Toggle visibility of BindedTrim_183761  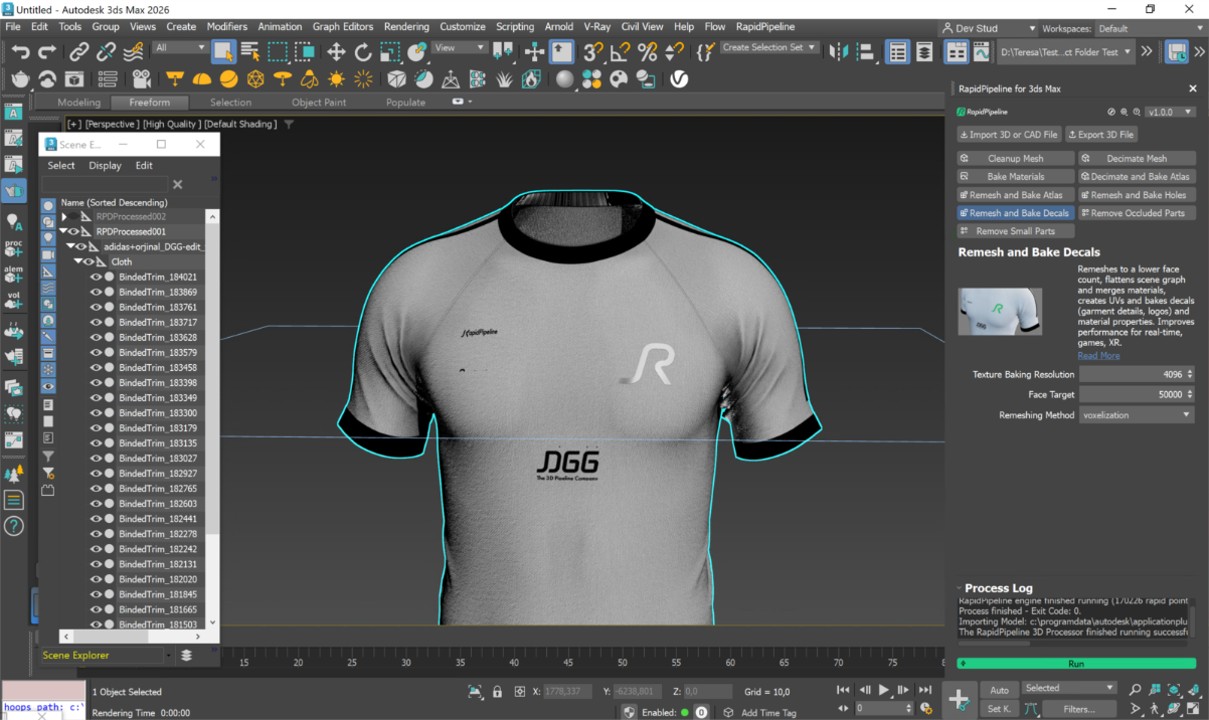coord(96,307)
